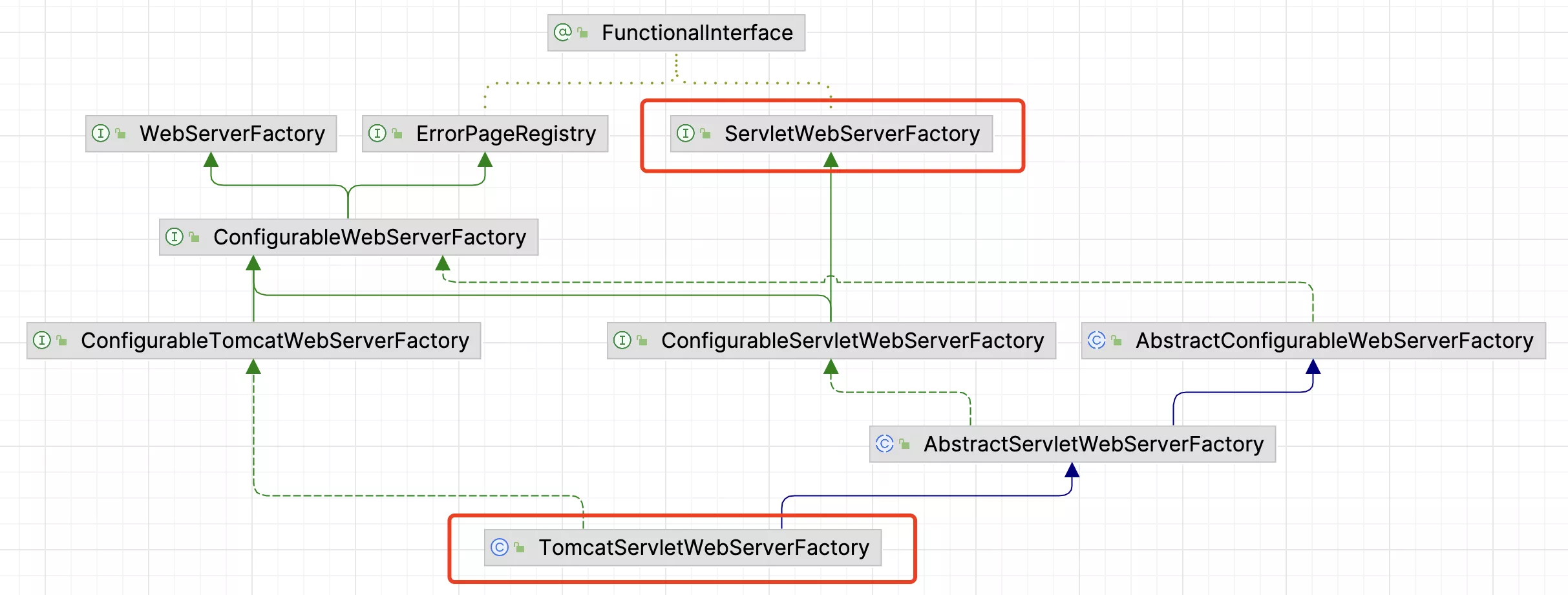Select the ErrorPageRegistry interface node

[485, 134]
